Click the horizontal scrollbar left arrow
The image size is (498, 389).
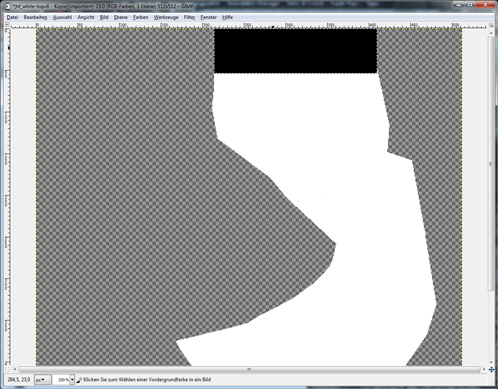tap(14, 369)
